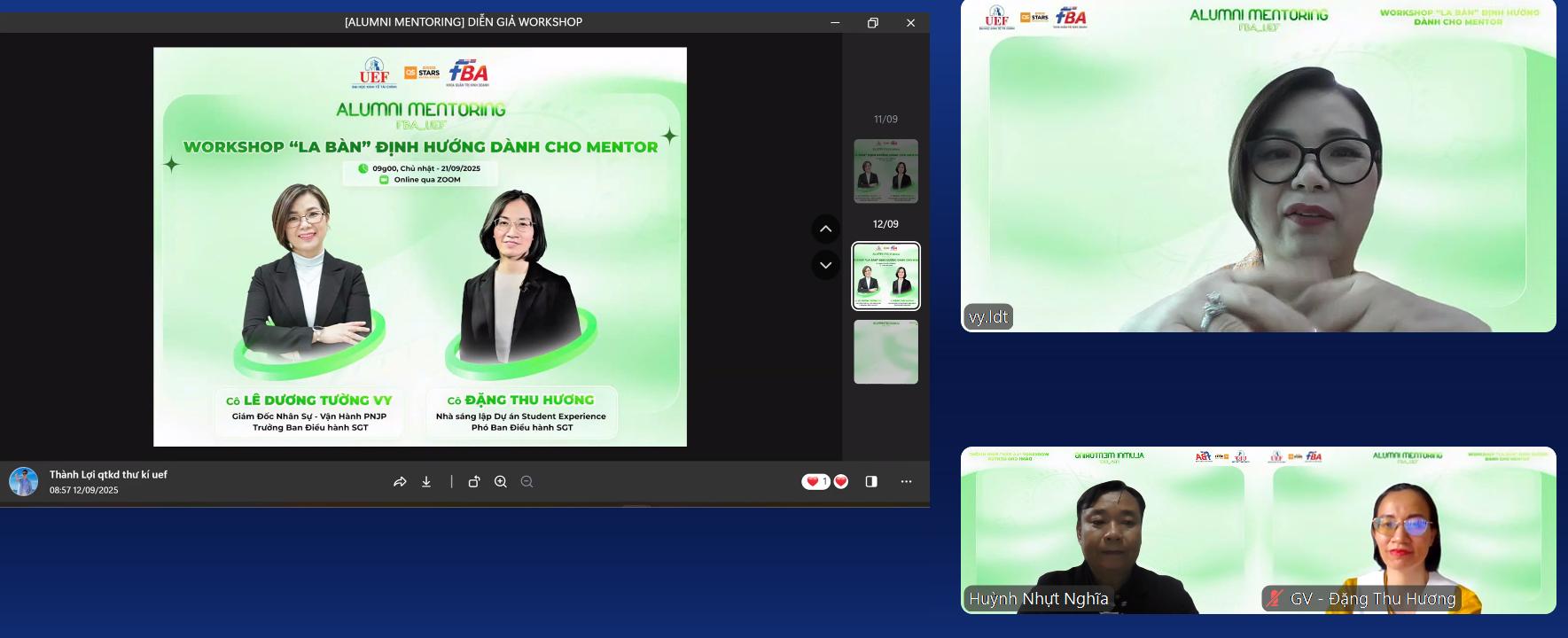
Task: Select the last blank green thumbnail
Action: (x=885, y=352)
